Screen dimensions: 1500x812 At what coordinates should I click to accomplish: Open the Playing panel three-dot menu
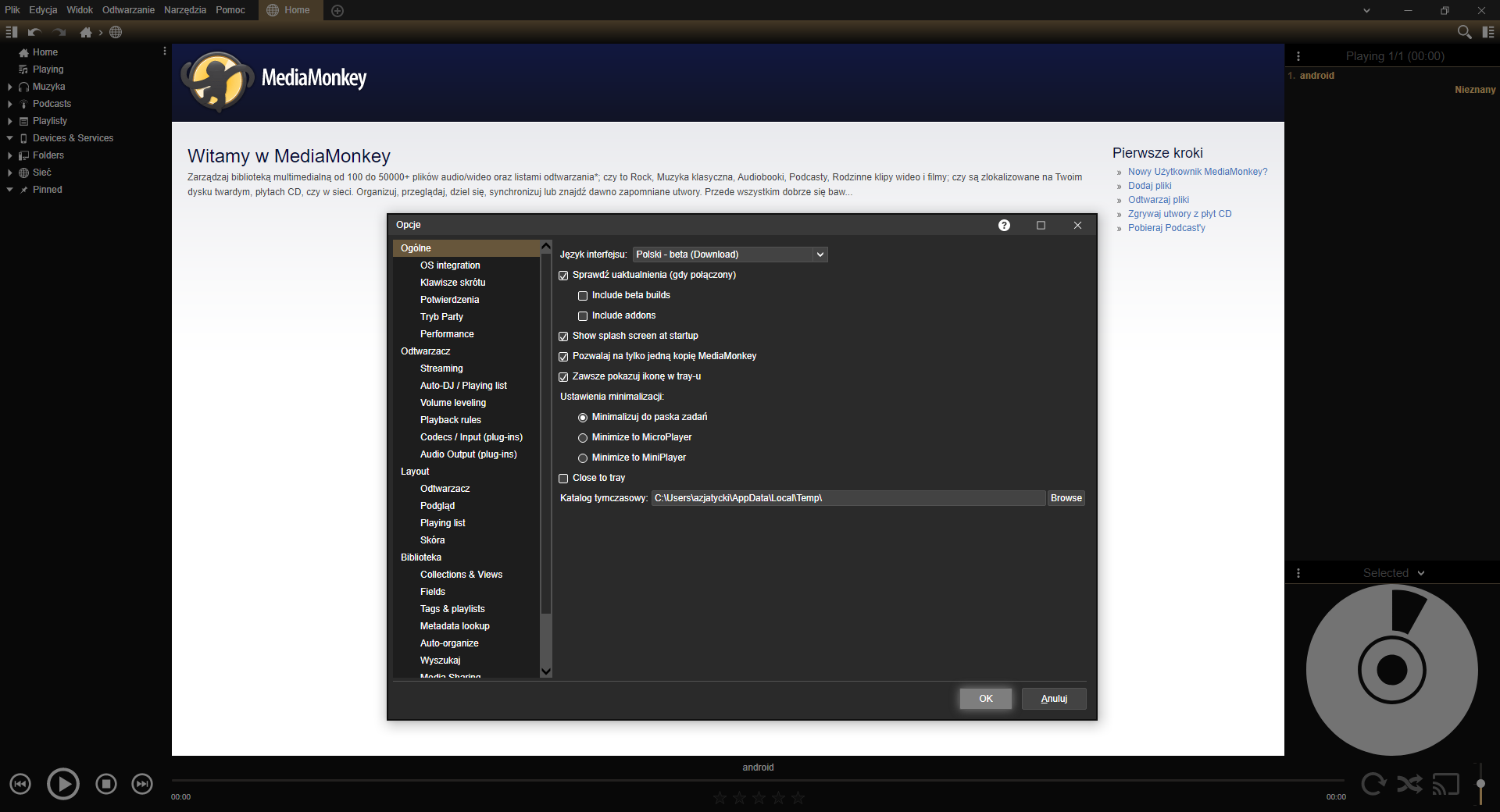tap(1298, 56)
